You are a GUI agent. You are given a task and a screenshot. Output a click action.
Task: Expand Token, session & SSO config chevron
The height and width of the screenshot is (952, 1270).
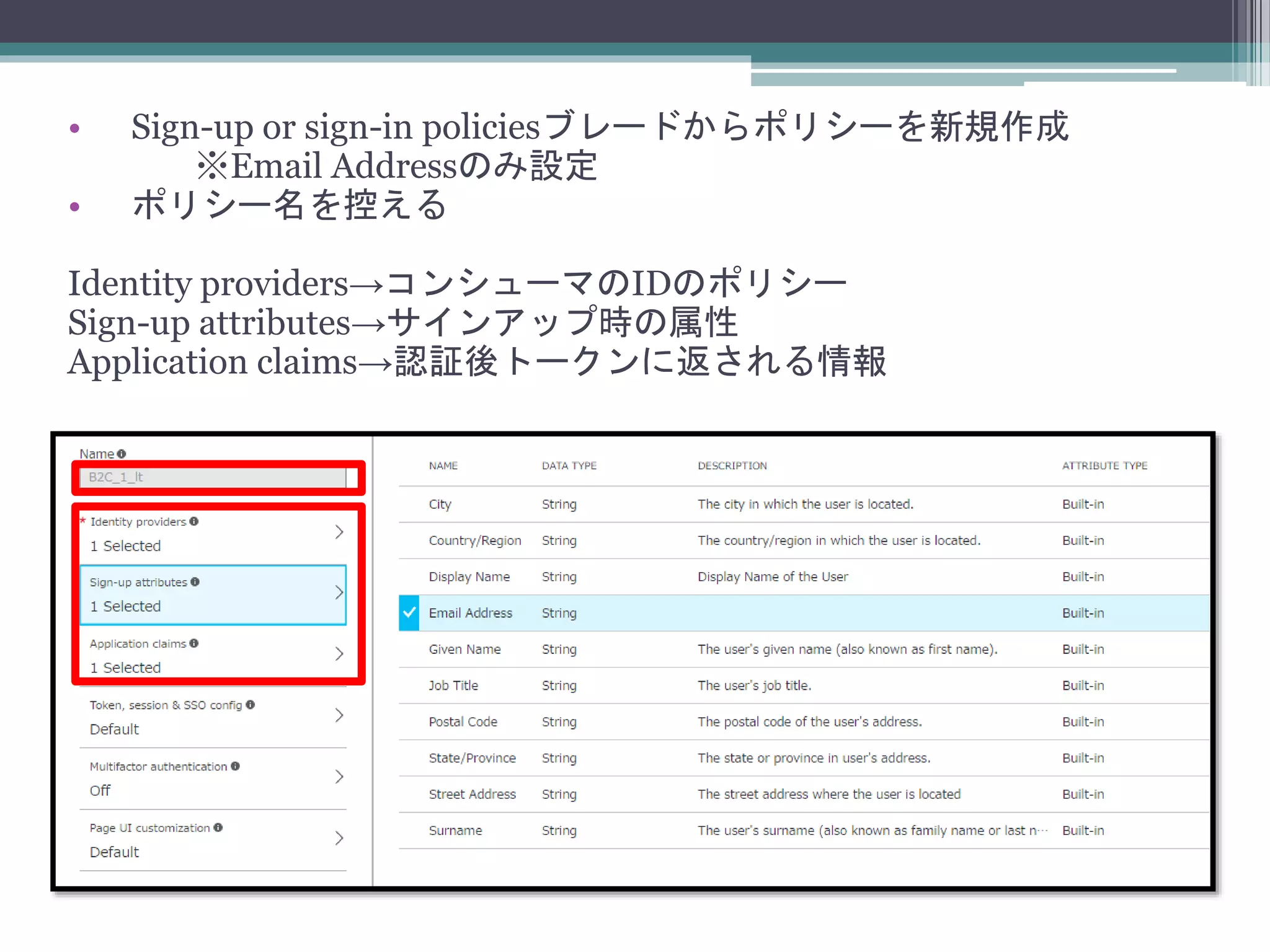339,715
